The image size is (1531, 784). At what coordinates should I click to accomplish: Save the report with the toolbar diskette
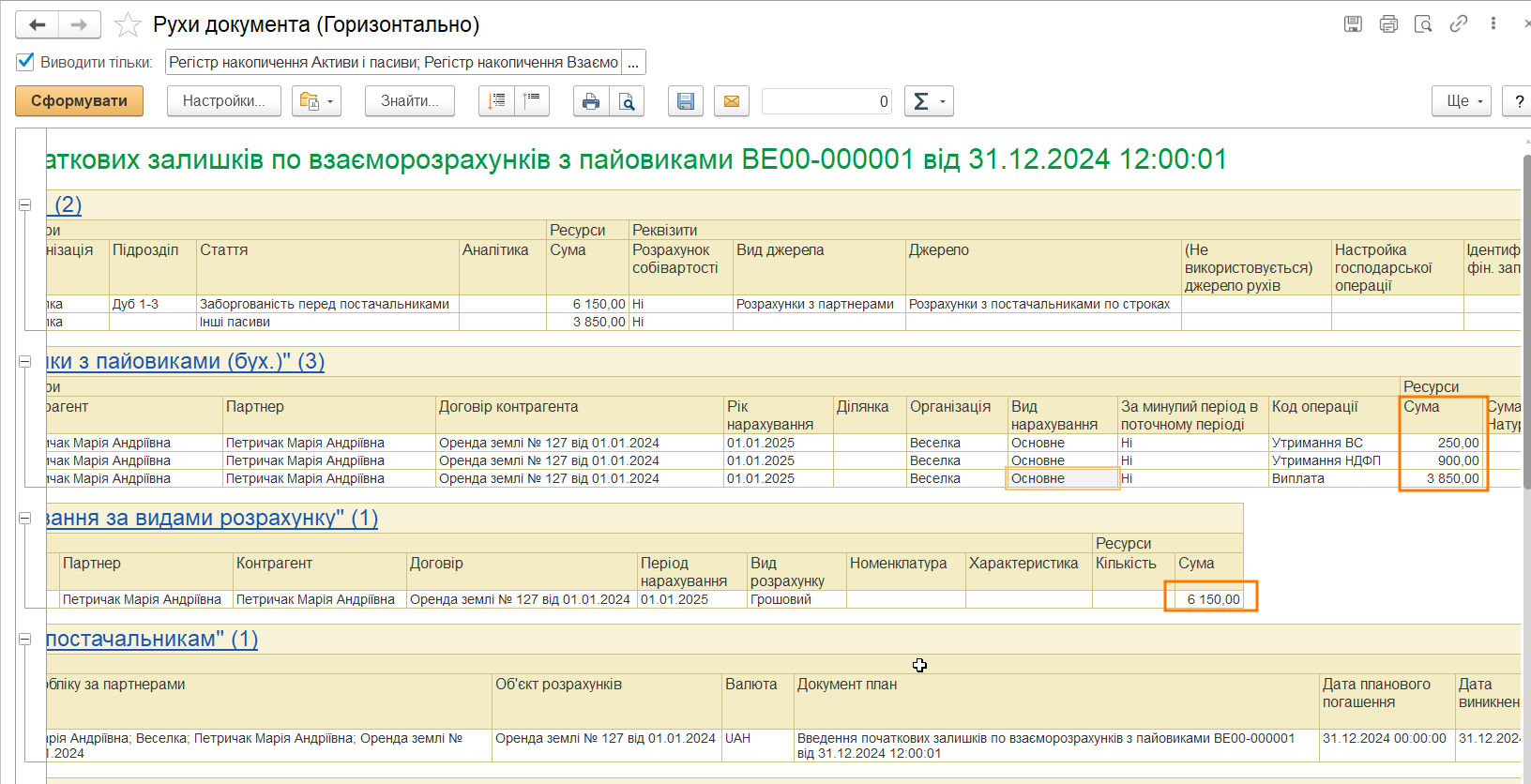(x=686, y=101)
